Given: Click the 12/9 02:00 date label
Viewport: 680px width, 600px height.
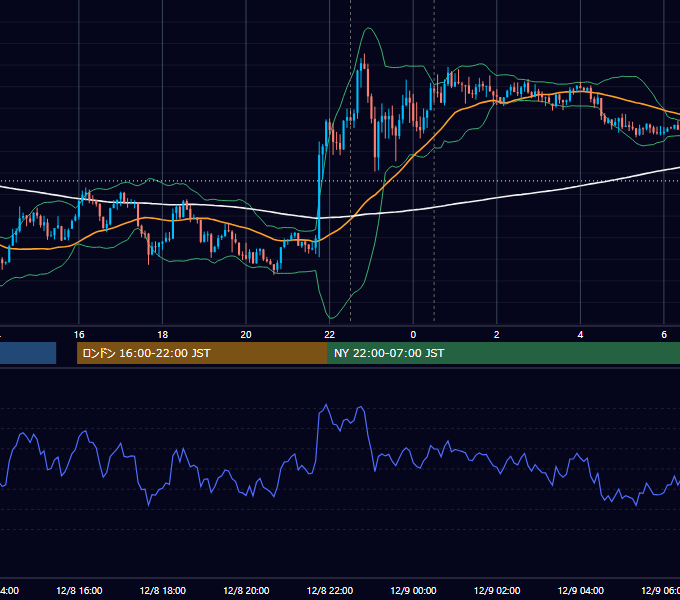Looking at the screenshot, I should (x=497, y=590).
